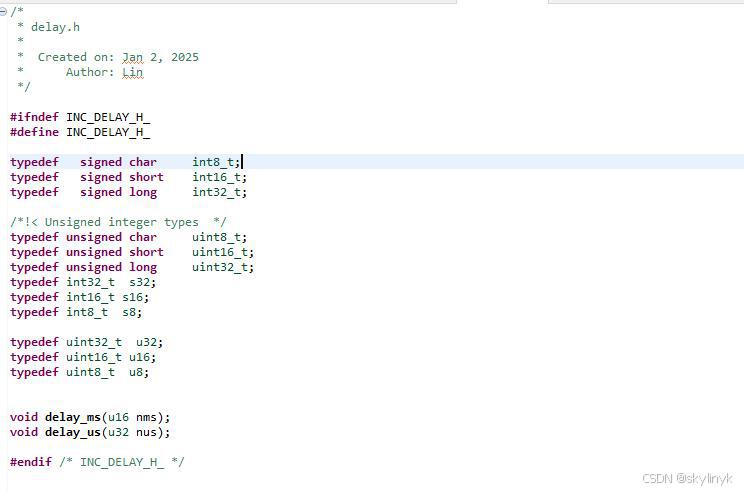744x491 pixels.
Task: Click 'Created on: Jan 2, 2025' comment
Action: click(x=118, y=57)
